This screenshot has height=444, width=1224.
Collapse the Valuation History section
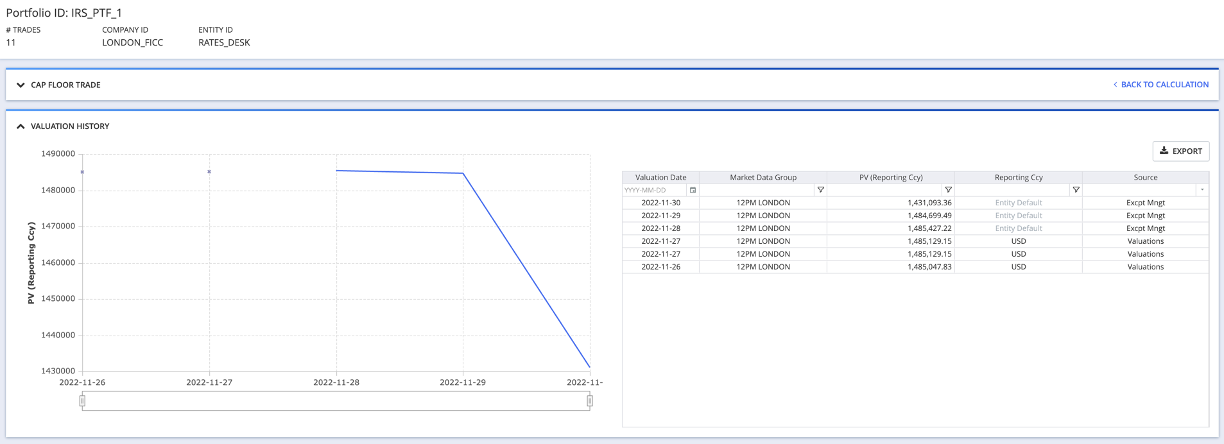point(20,127)
